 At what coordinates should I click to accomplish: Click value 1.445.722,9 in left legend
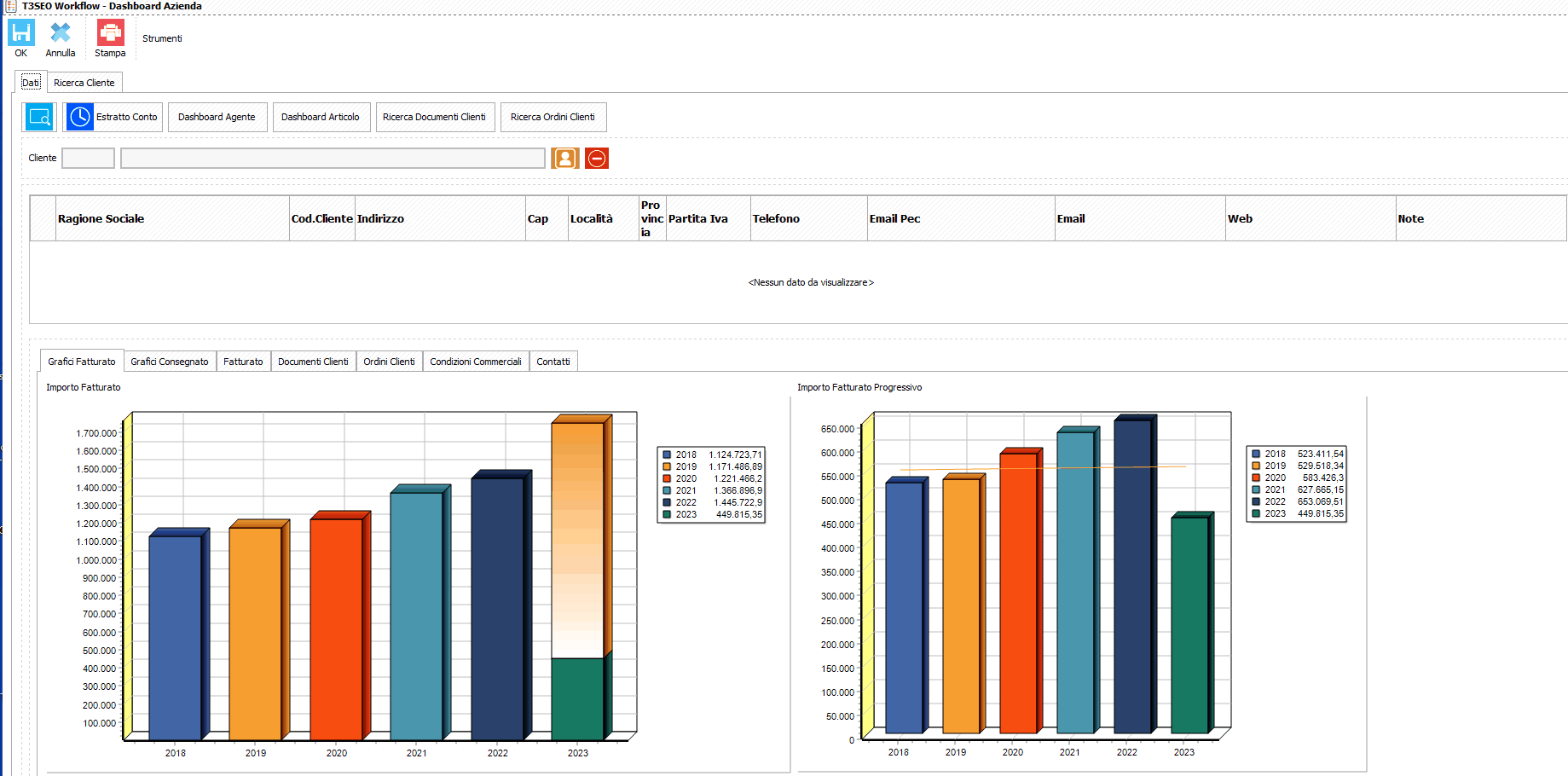(738, 502)
